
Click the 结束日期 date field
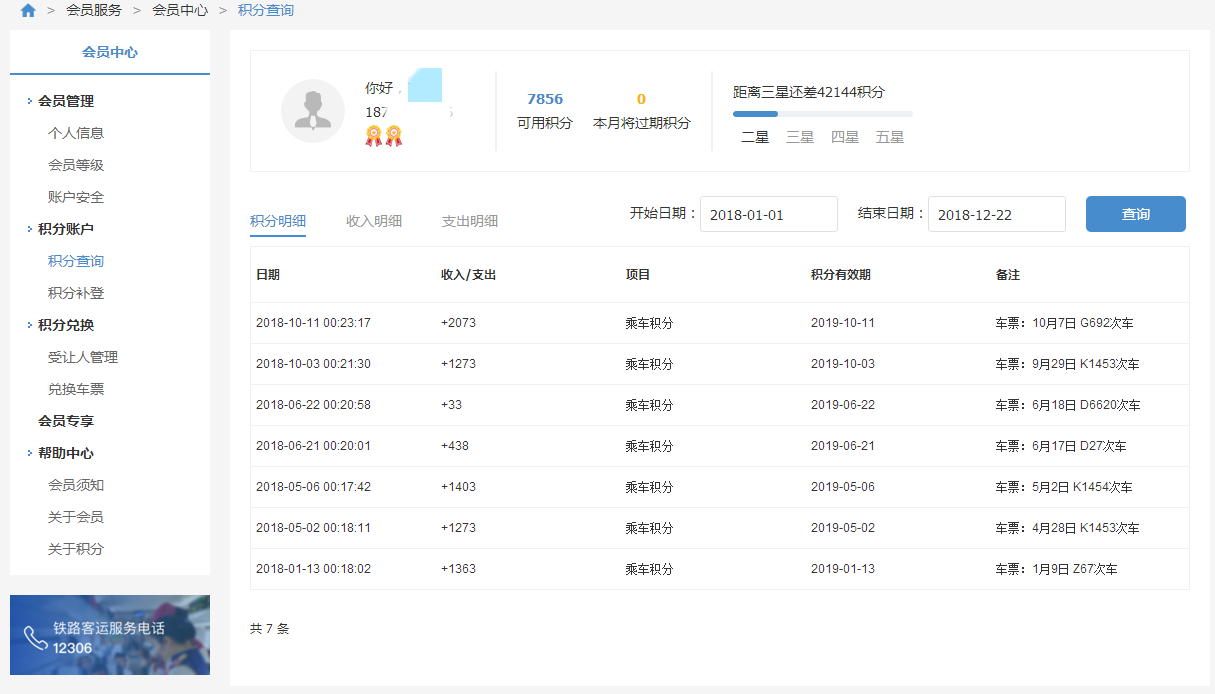pos(996,214)
